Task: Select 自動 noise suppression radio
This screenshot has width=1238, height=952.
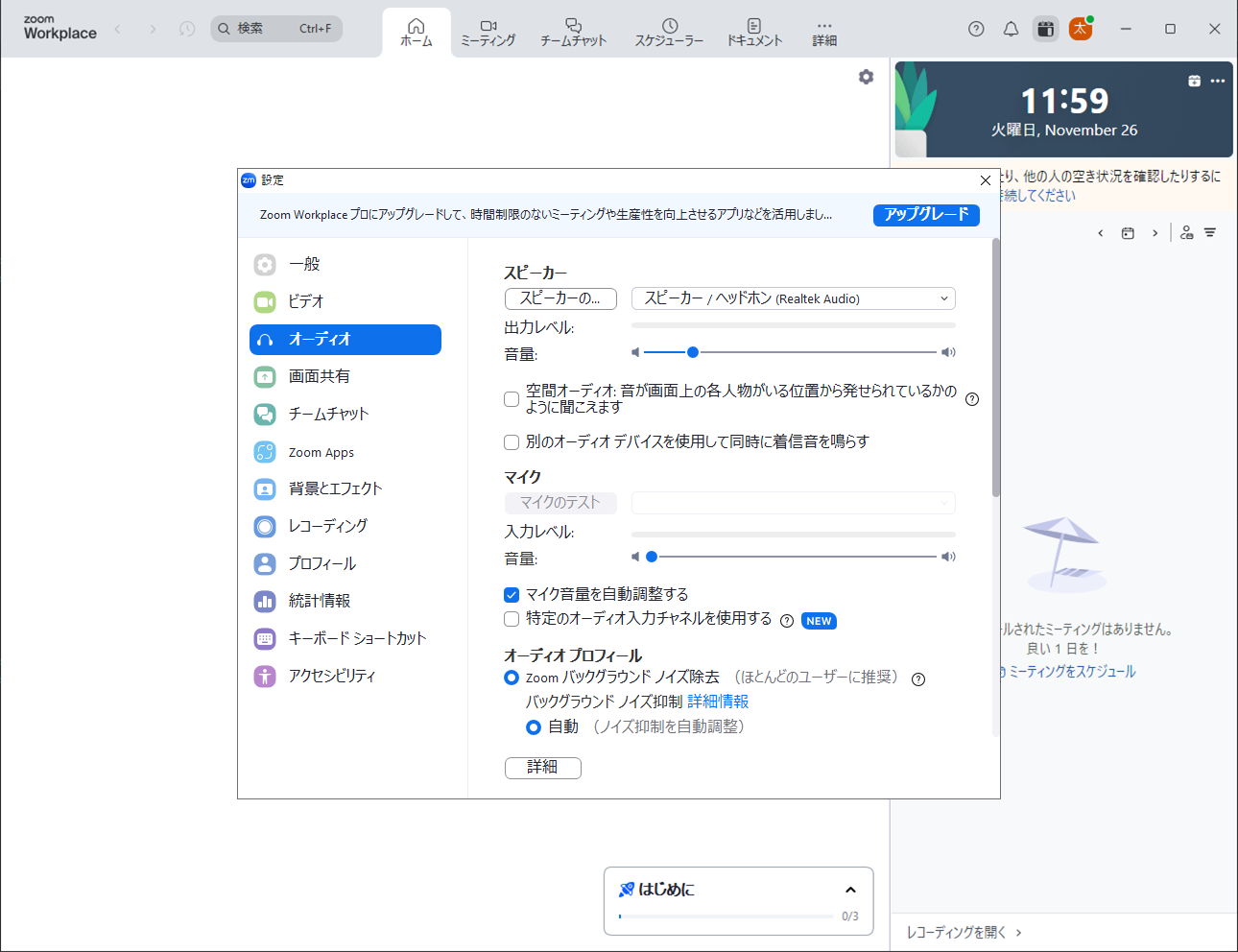Action: 534,727
